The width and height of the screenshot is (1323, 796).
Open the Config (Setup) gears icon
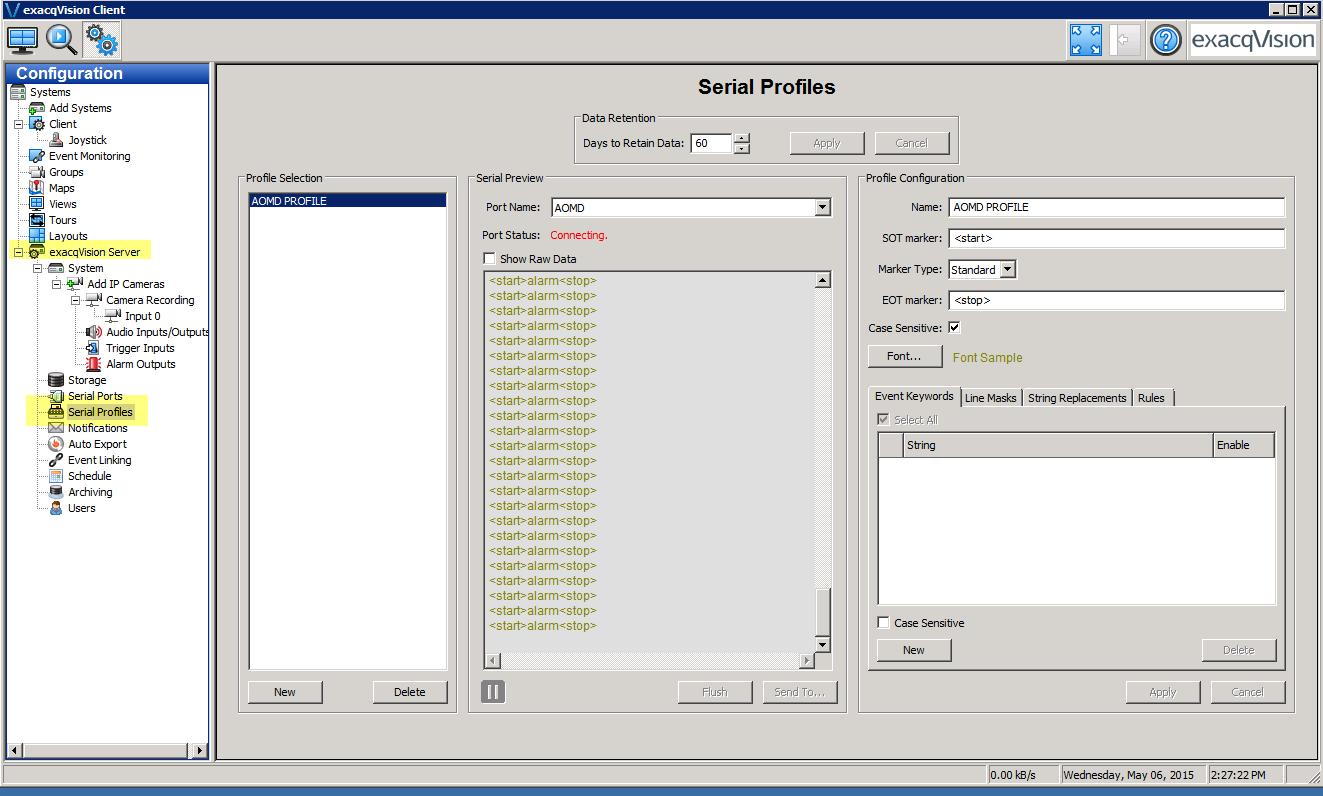pyautogui.click(x=101, y=40)
